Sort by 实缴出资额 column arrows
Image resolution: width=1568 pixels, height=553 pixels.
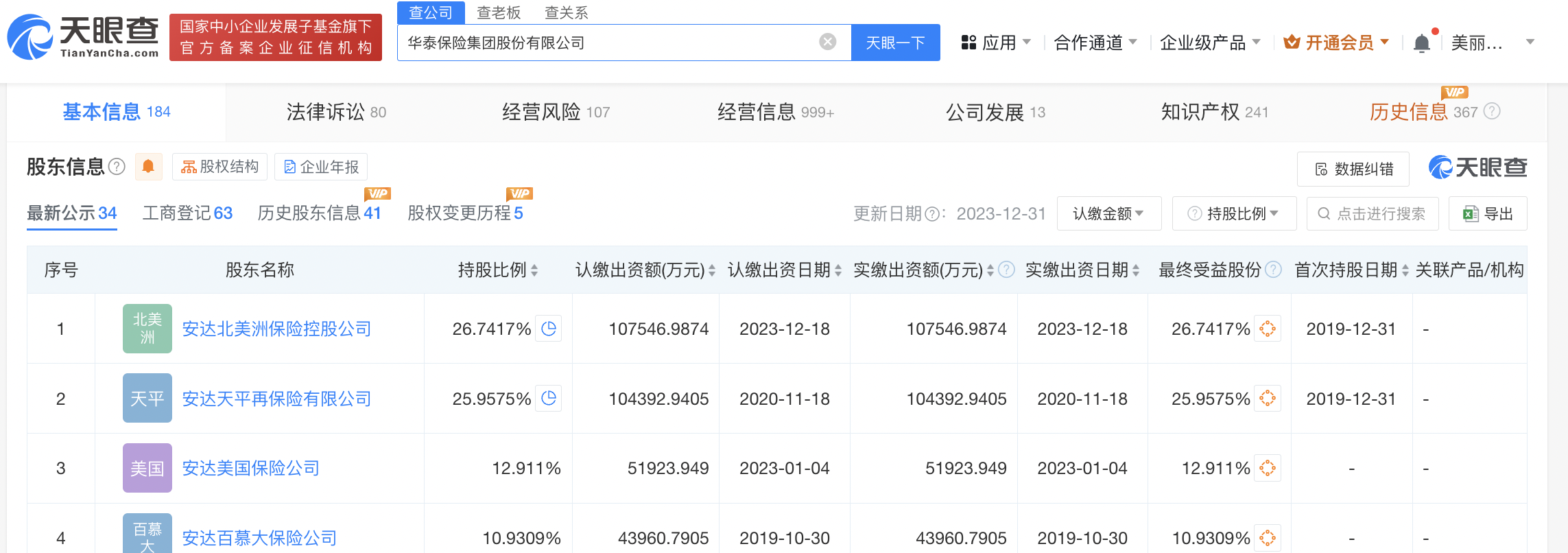pyautogui.click(x=990, y=270)
